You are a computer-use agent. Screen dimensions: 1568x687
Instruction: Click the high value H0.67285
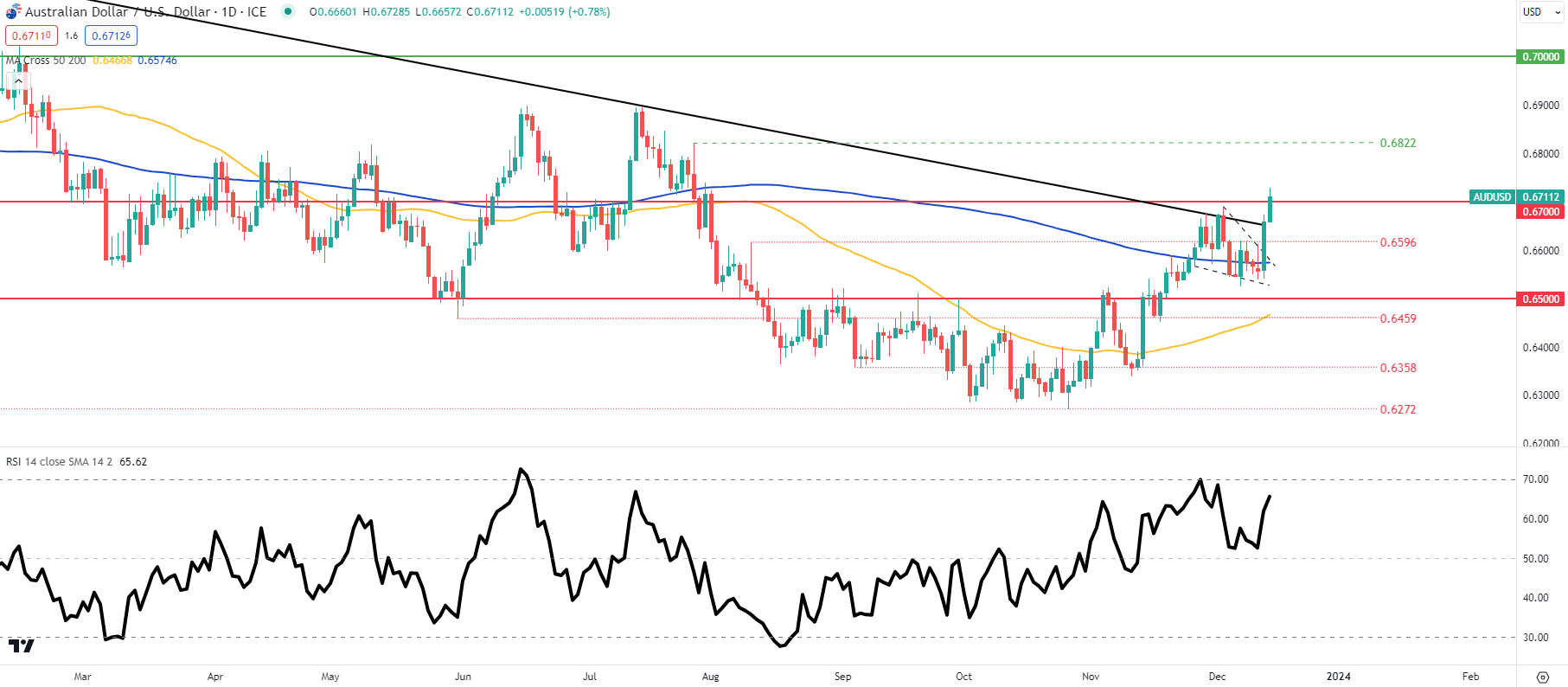pos(385,12)
